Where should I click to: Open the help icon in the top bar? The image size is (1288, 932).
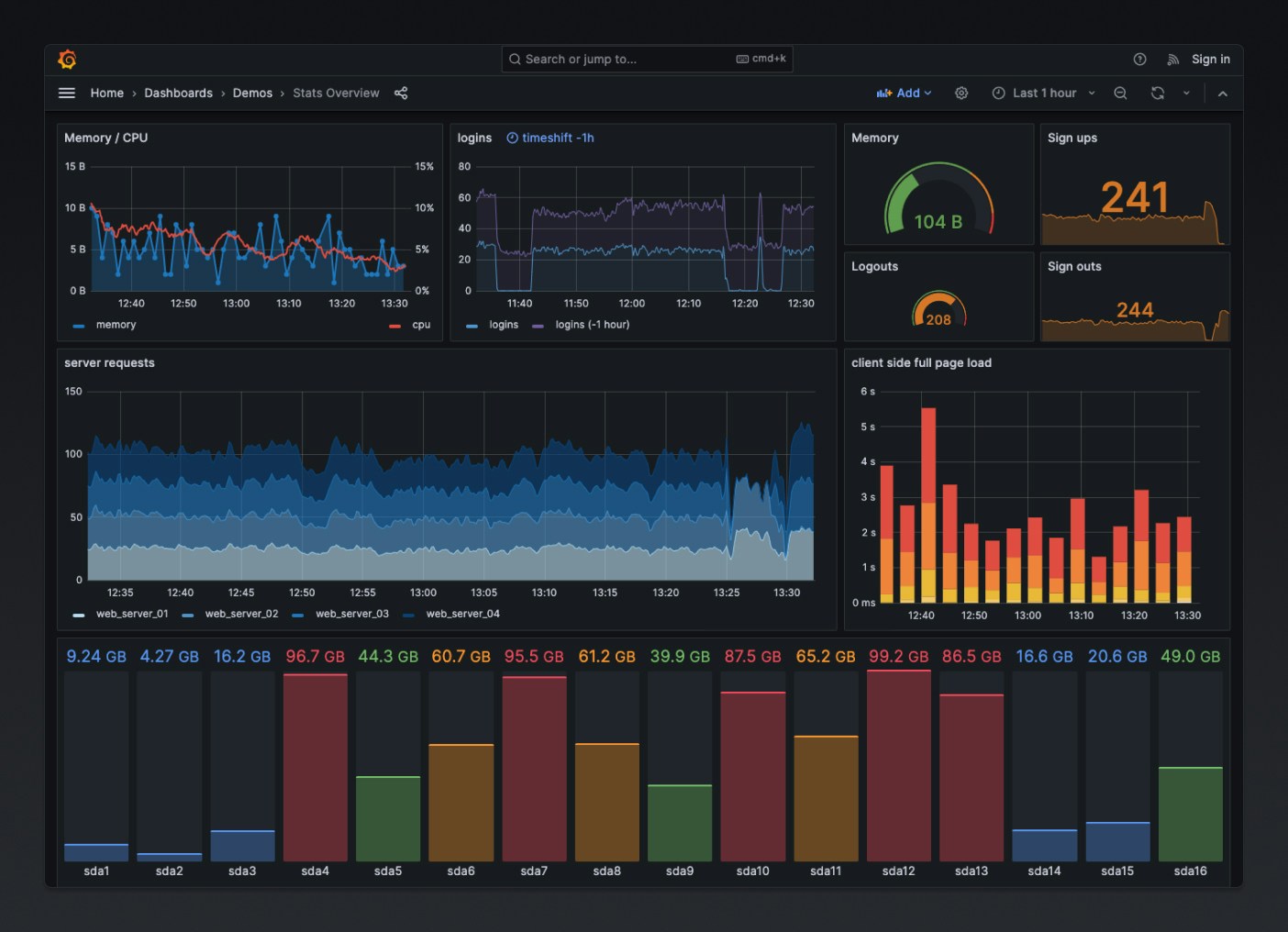tap(1139, 58)
